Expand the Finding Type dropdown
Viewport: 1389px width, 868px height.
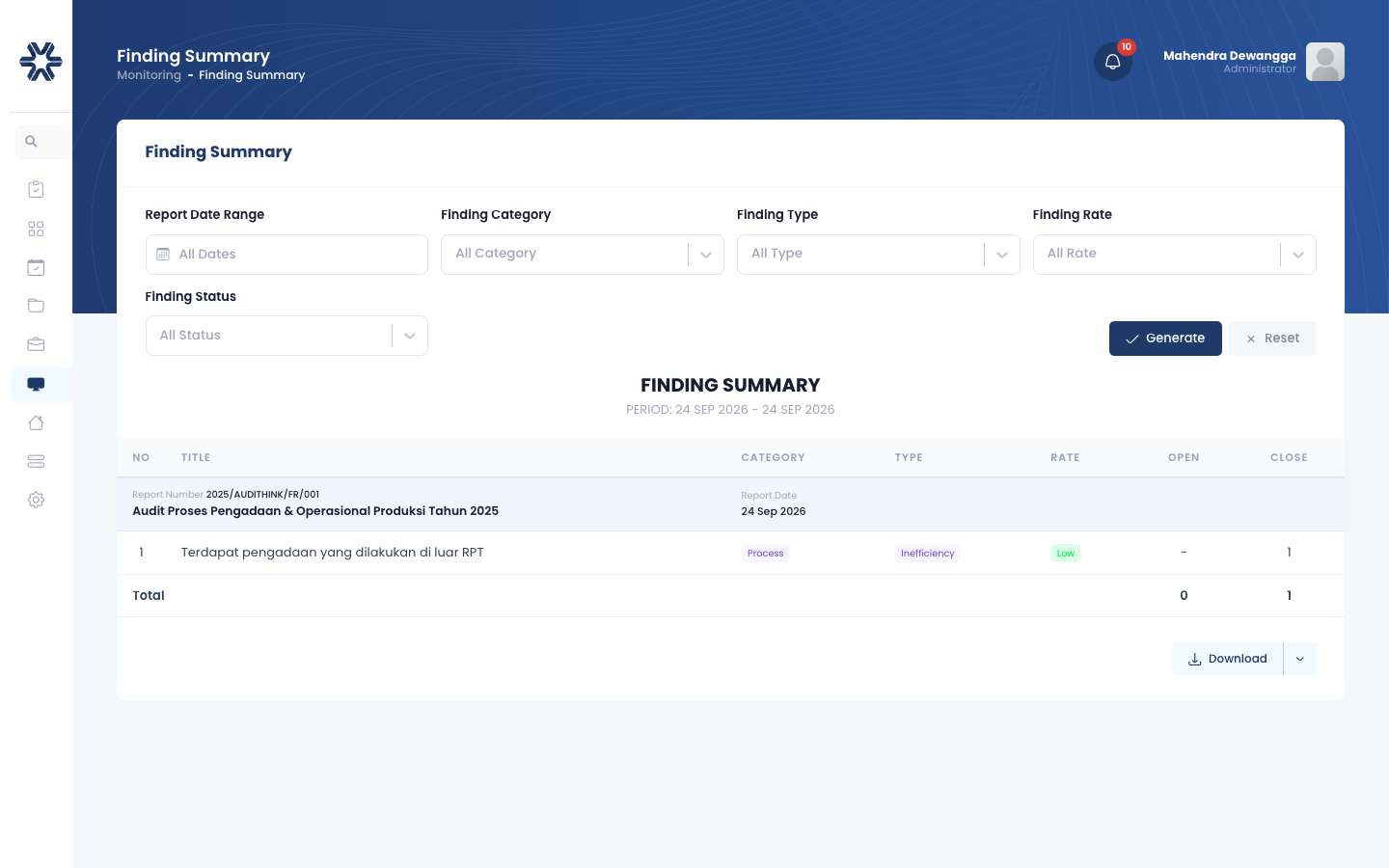click(879, 255)
